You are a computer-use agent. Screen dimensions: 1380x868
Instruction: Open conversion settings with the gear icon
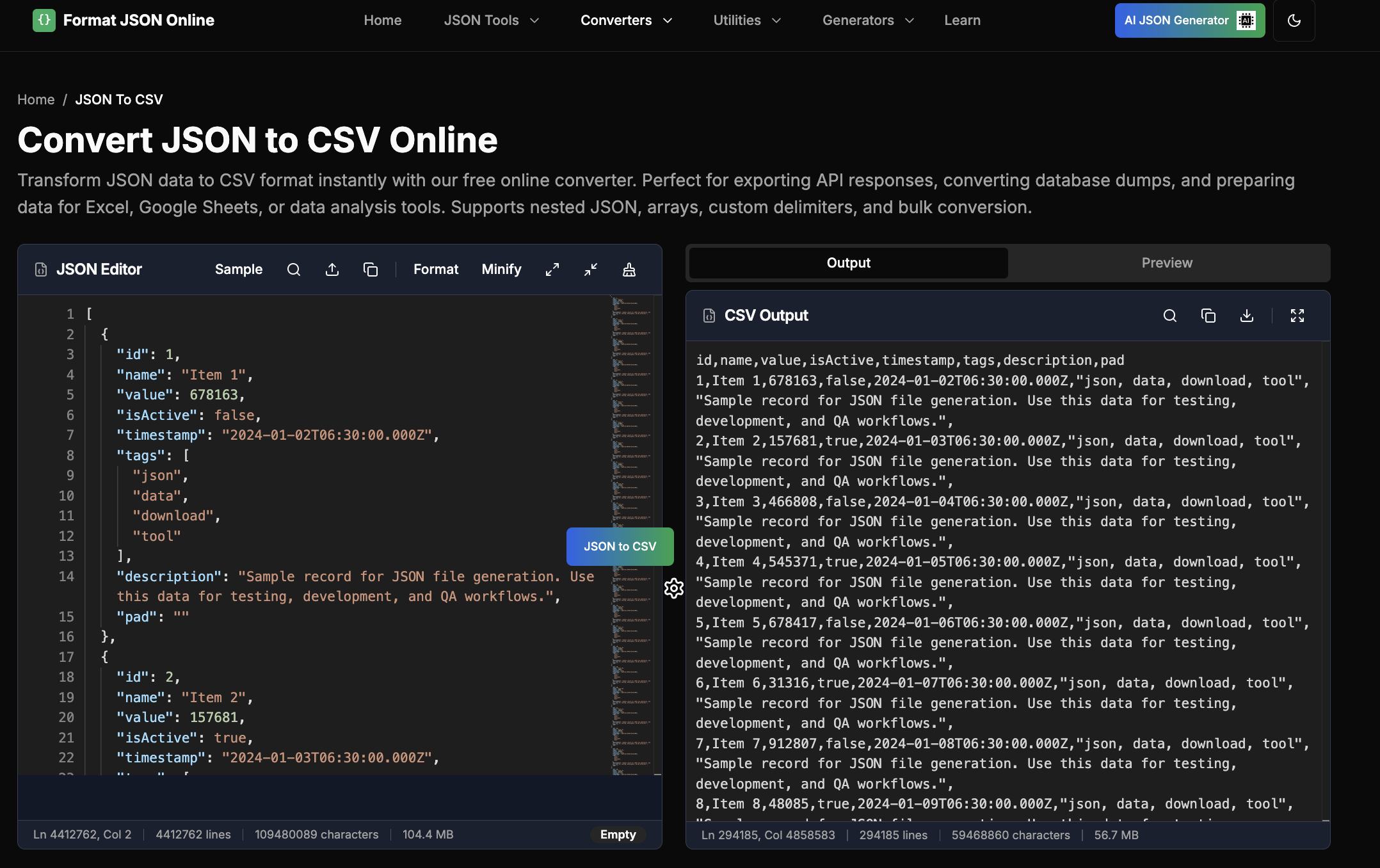coord(673,588)
